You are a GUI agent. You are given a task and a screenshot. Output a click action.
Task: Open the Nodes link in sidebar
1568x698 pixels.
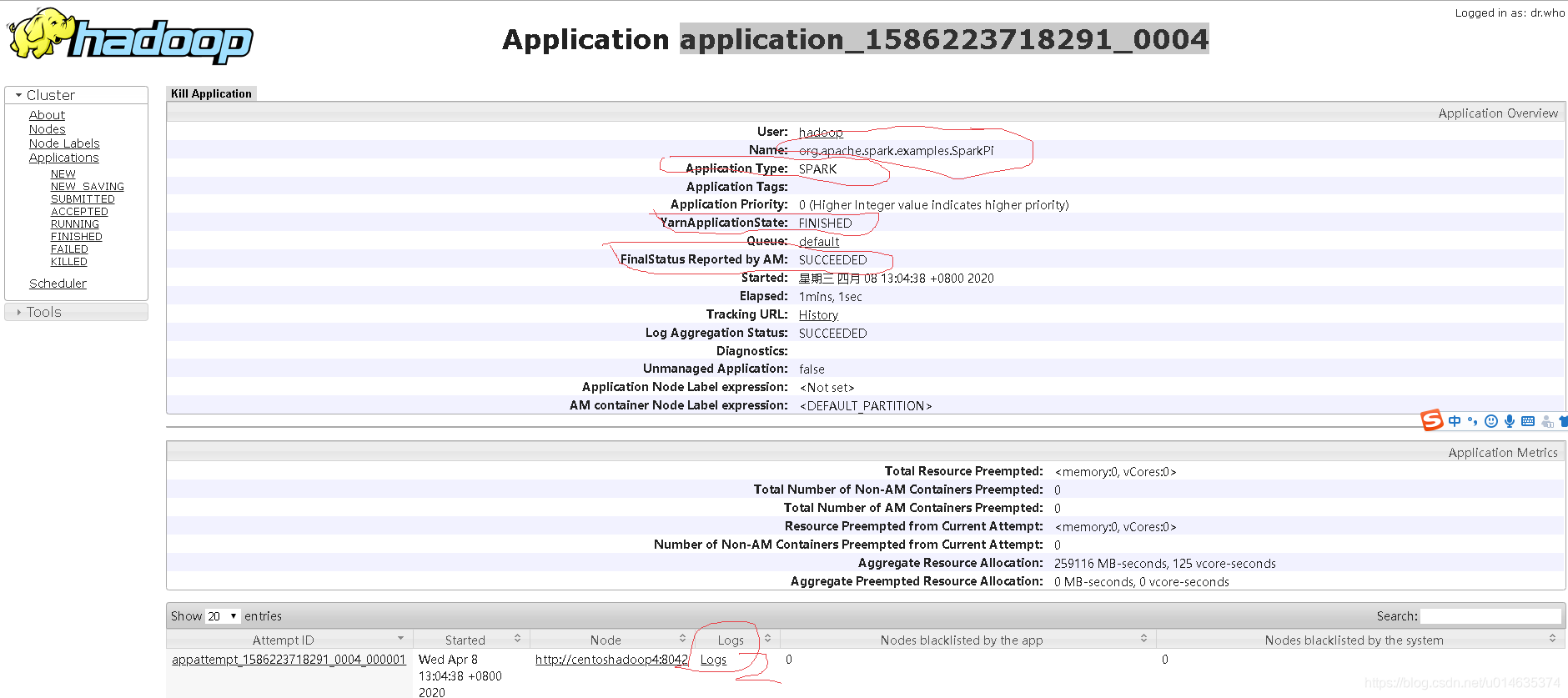click(x=47, y=129)
